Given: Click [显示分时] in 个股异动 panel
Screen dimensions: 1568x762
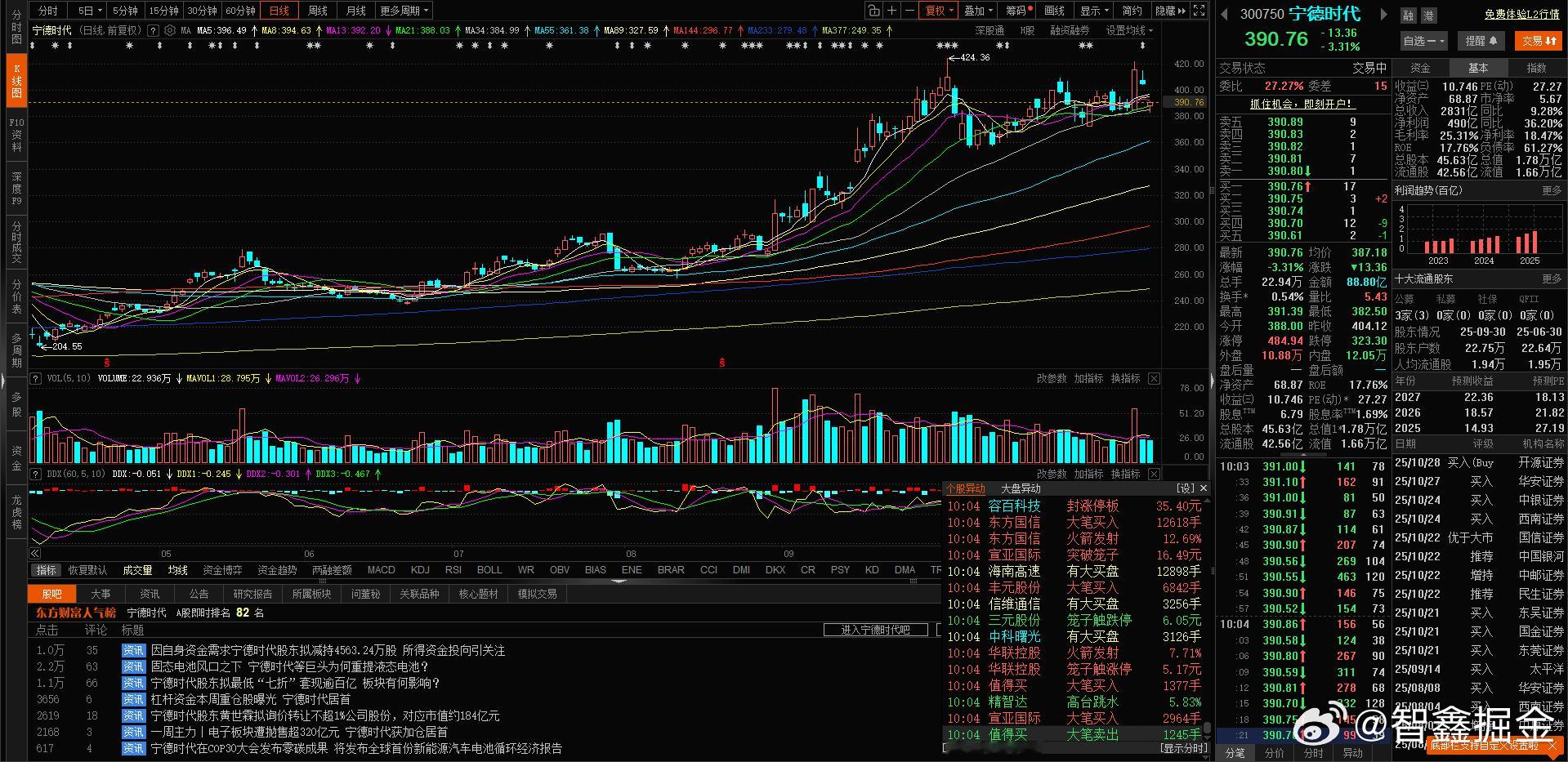Looking at the screenshot, I should click(x=1184, y=748).
